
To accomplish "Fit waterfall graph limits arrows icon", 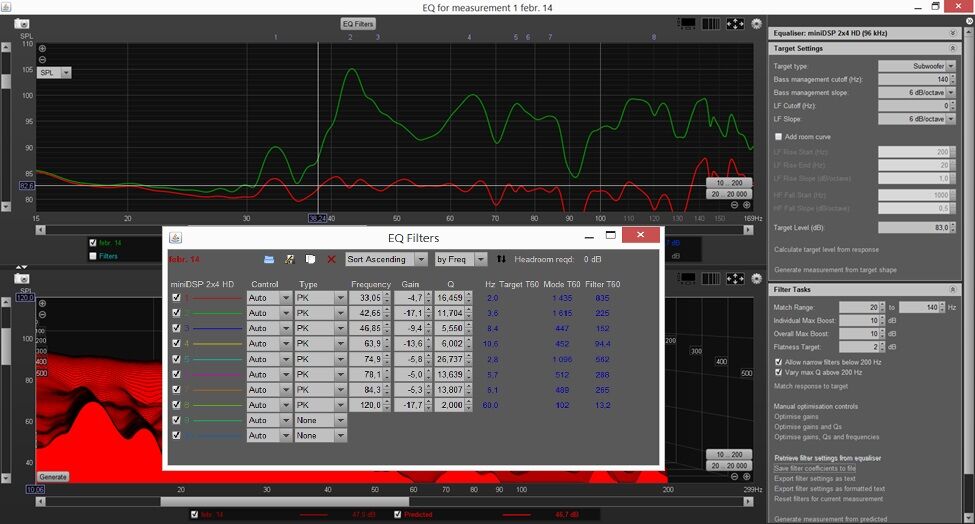I will click(735, 278).
